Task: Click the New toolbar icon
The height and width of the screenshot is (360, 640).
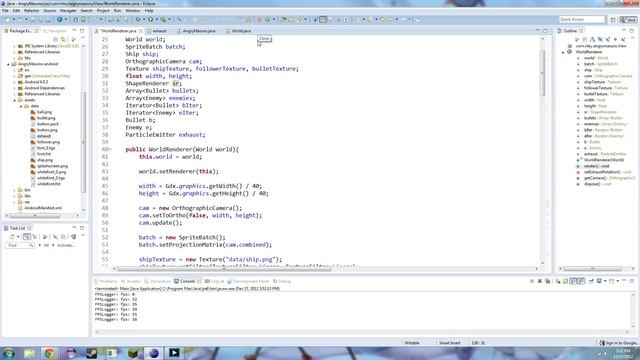Action: pos(7,19)
